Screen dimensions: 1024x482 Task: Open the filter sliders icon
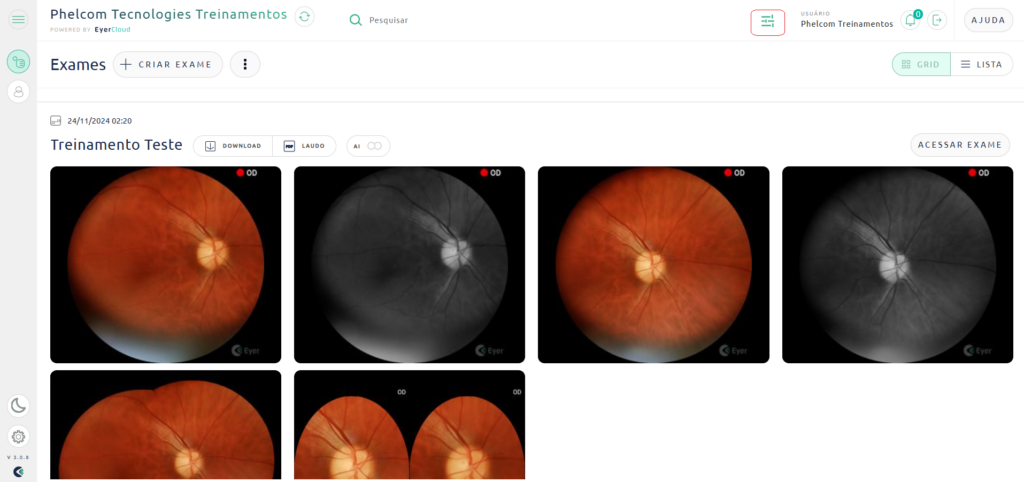point(767,22)
